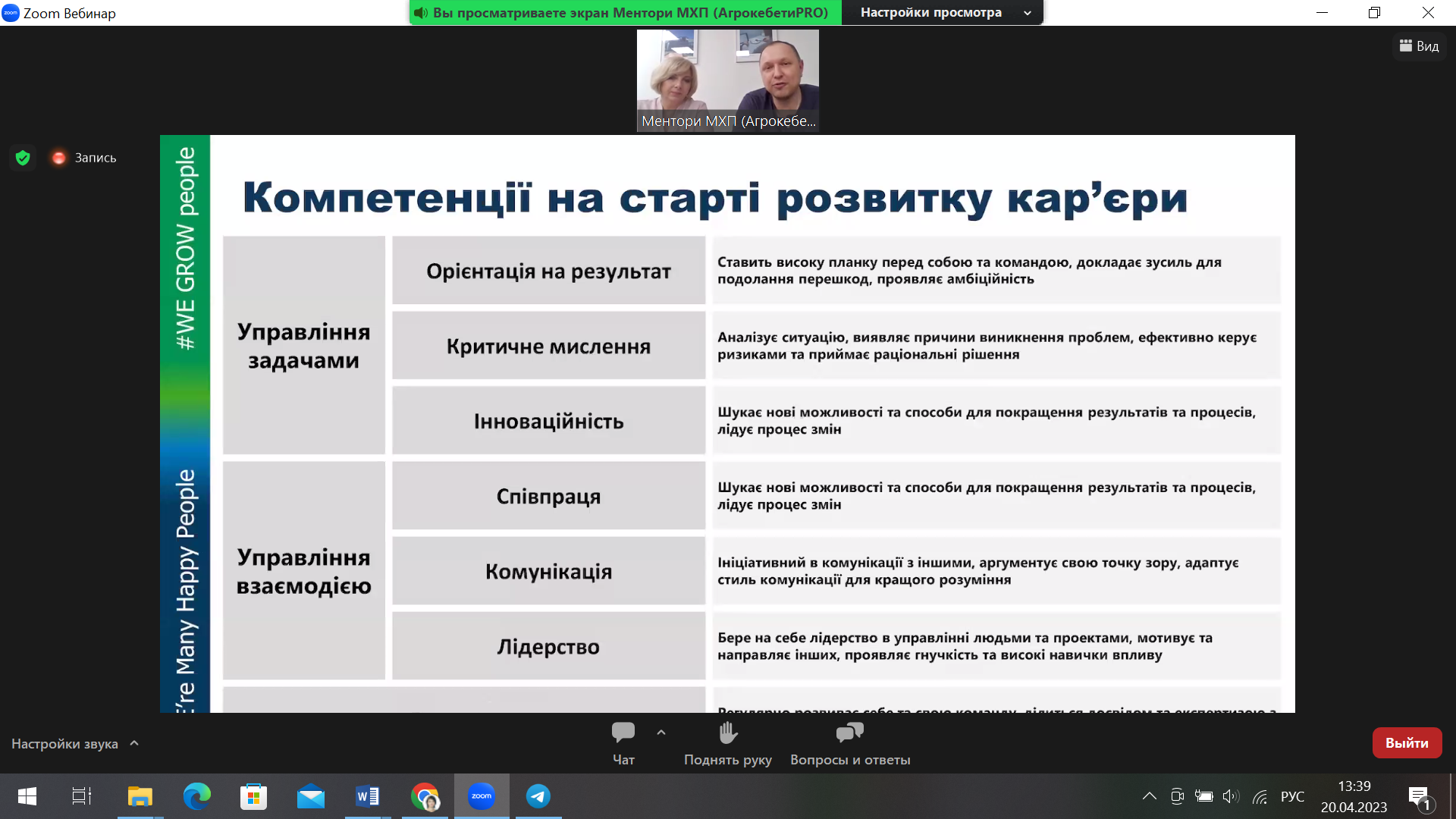Open the volume control in tray

click(x=1231, y=796)
